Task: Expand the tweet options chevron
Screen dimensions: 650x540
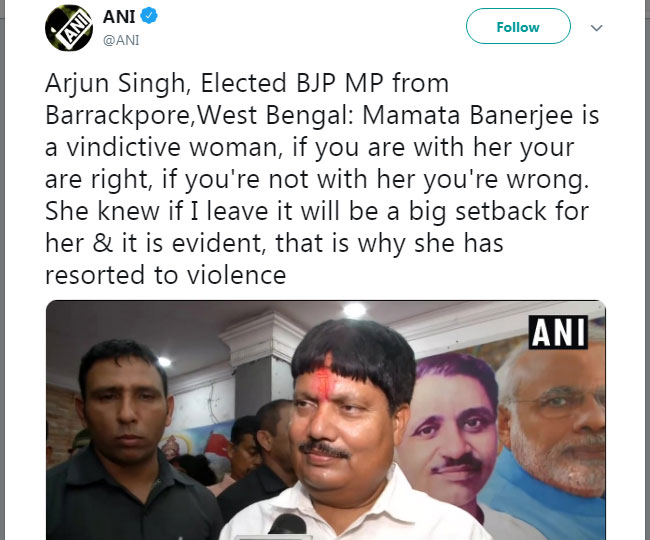Action: pos(596,28)
